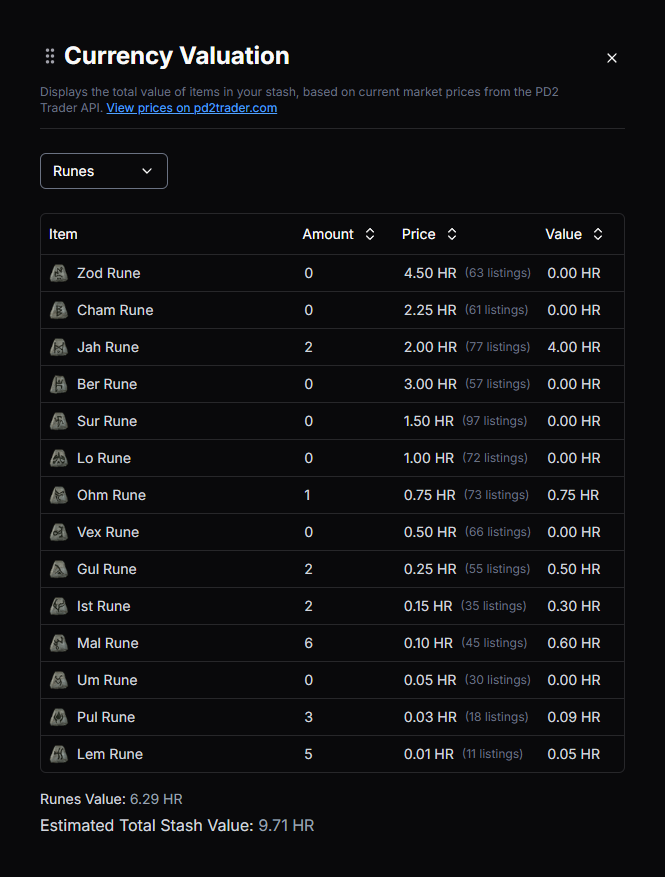The image size is (665, 877).
Task: Click the 0.30 HR Ist value
Action: tap(574, 606)
